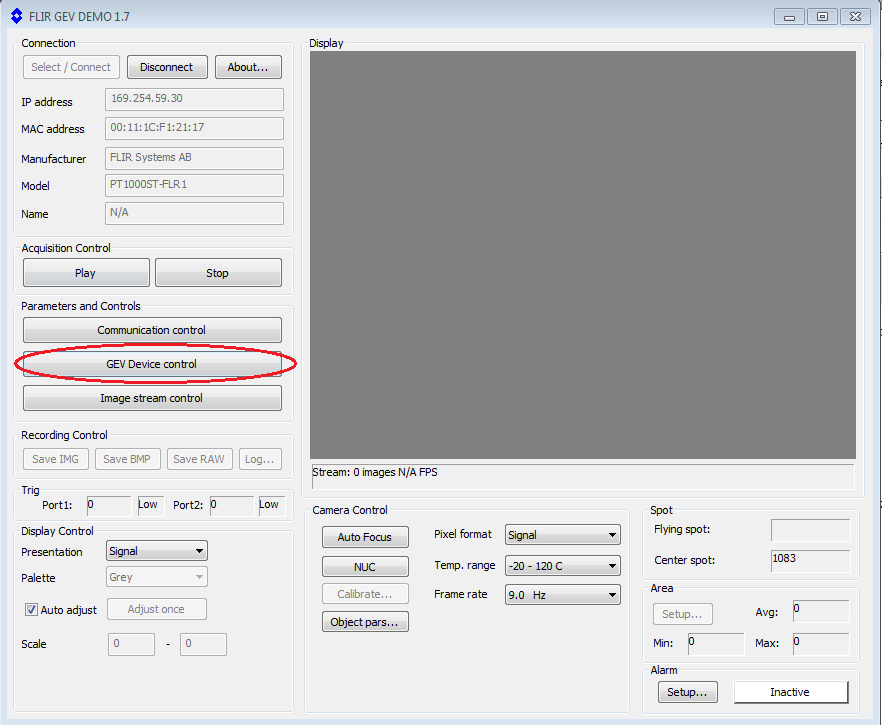Click the Flying spot field
882x725 pixels.
[811, 530]
